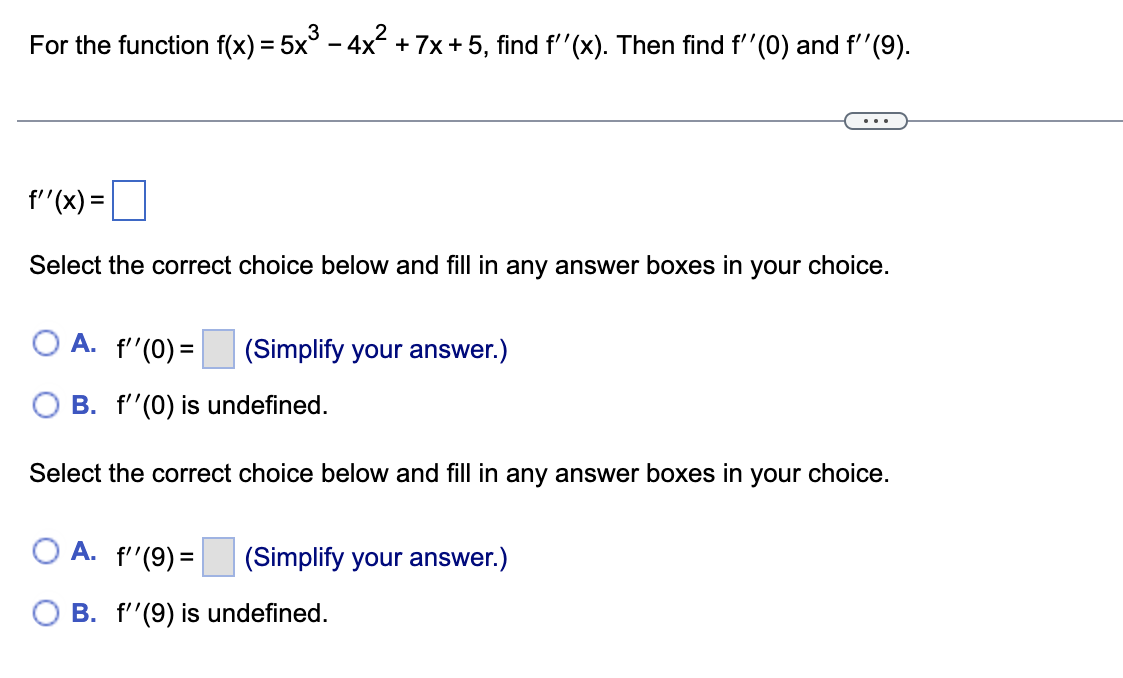The image size is (1123, 678).
Task: Click the horizontal divider line
Action: pyautogui.click(x=400, y=120)
